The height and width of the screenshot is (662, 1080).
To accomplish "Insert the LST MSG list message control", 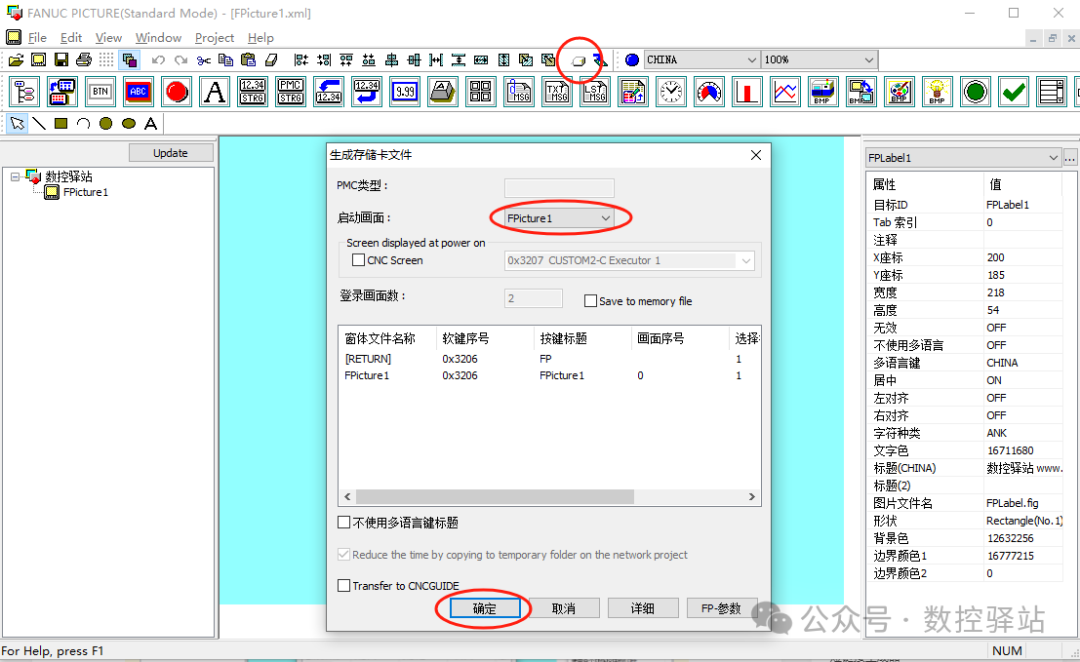I will 594,92.
